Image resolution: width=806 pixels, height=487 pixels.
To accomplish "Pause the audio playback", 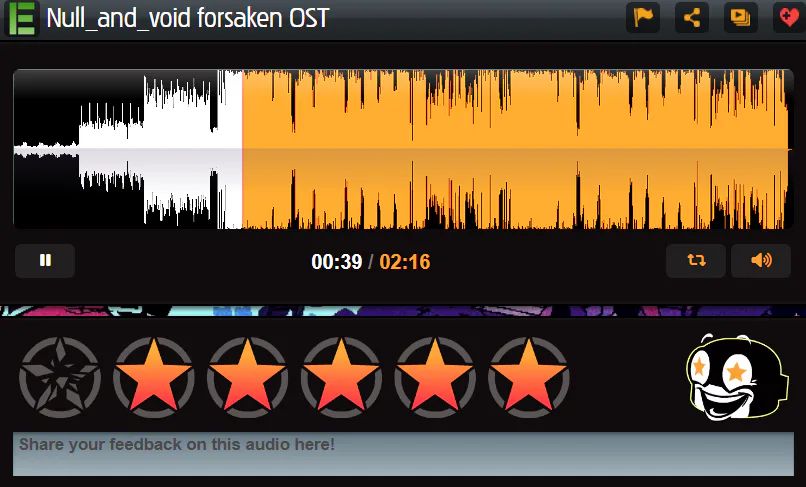I will tap(45, 261).
